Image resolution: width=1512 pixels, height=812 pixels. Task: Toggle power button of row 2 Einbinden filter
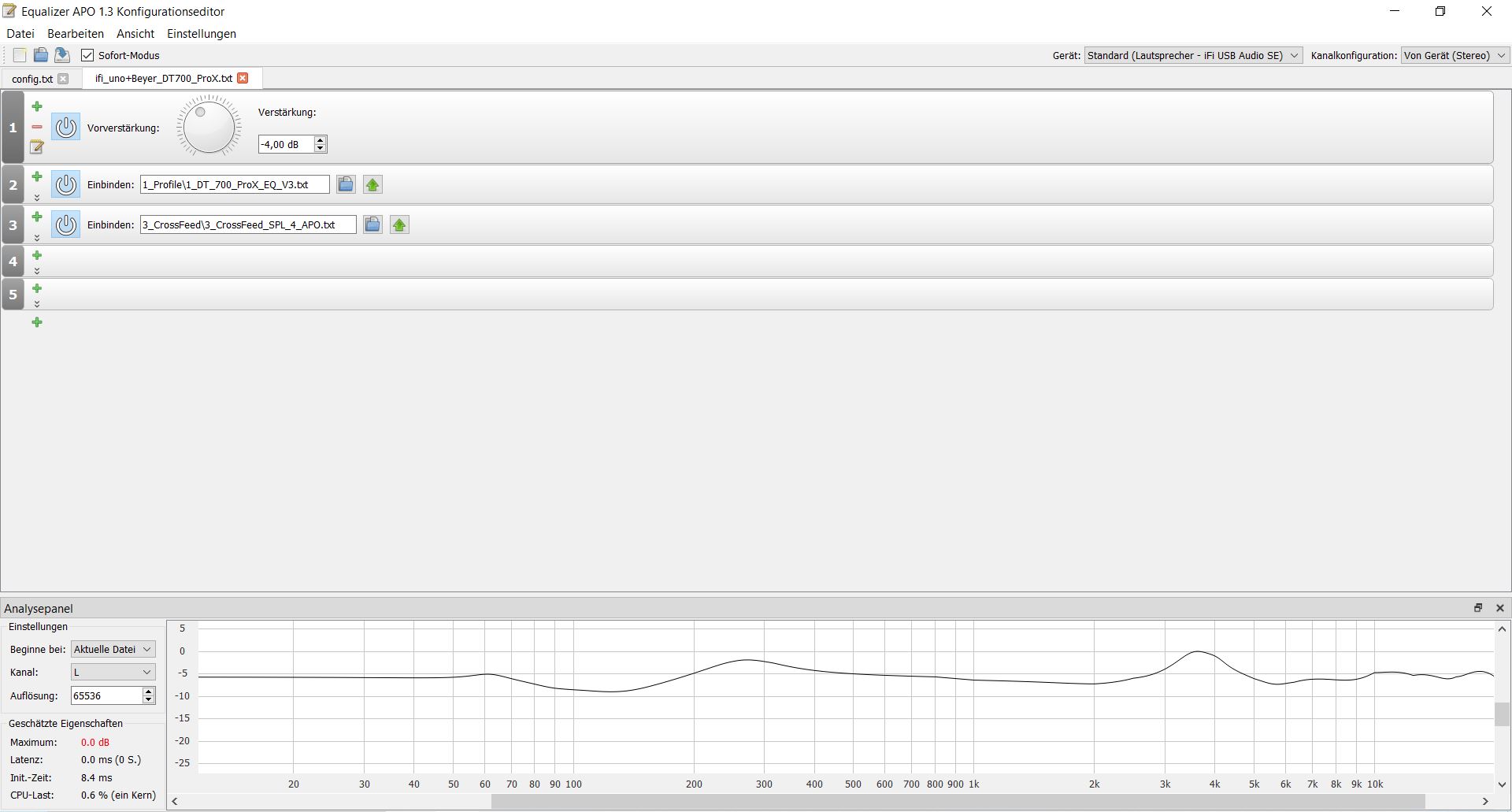[66, 184]
